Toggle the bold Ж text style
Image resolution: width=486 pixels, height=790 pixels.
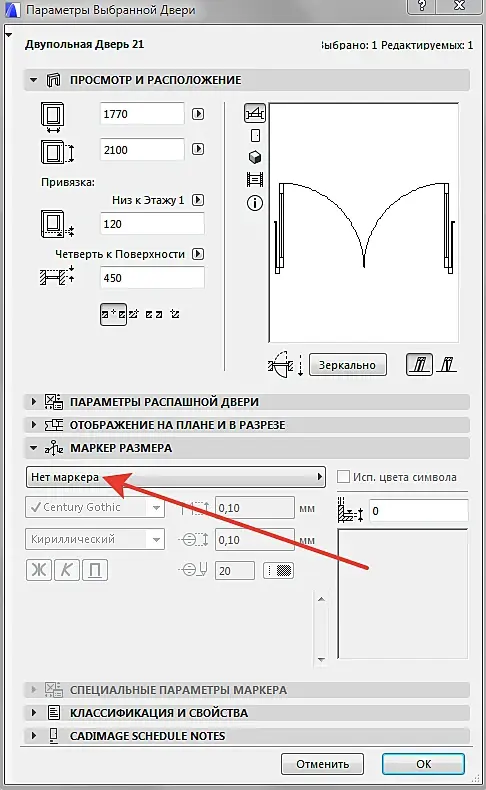[x=39, y=570]
